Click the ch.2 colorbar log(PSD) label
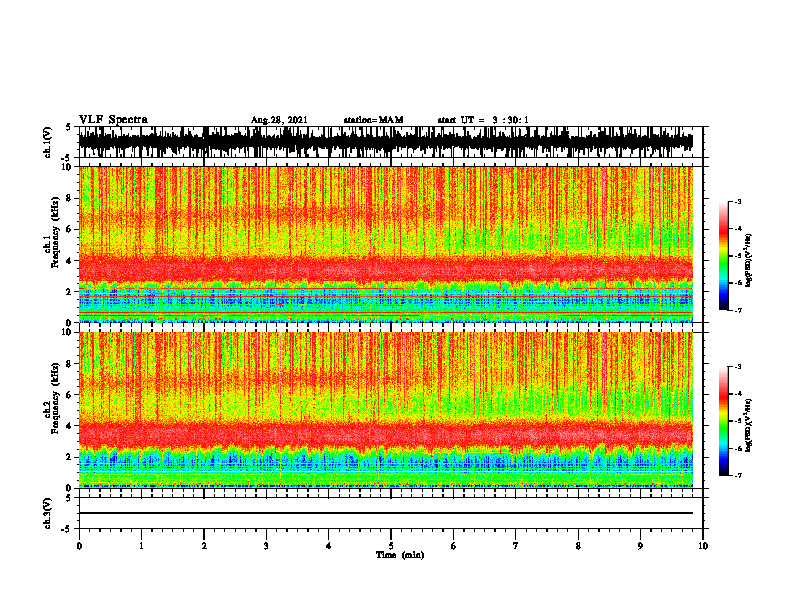The height and width of the screenshot is (612, 792). 748,425
